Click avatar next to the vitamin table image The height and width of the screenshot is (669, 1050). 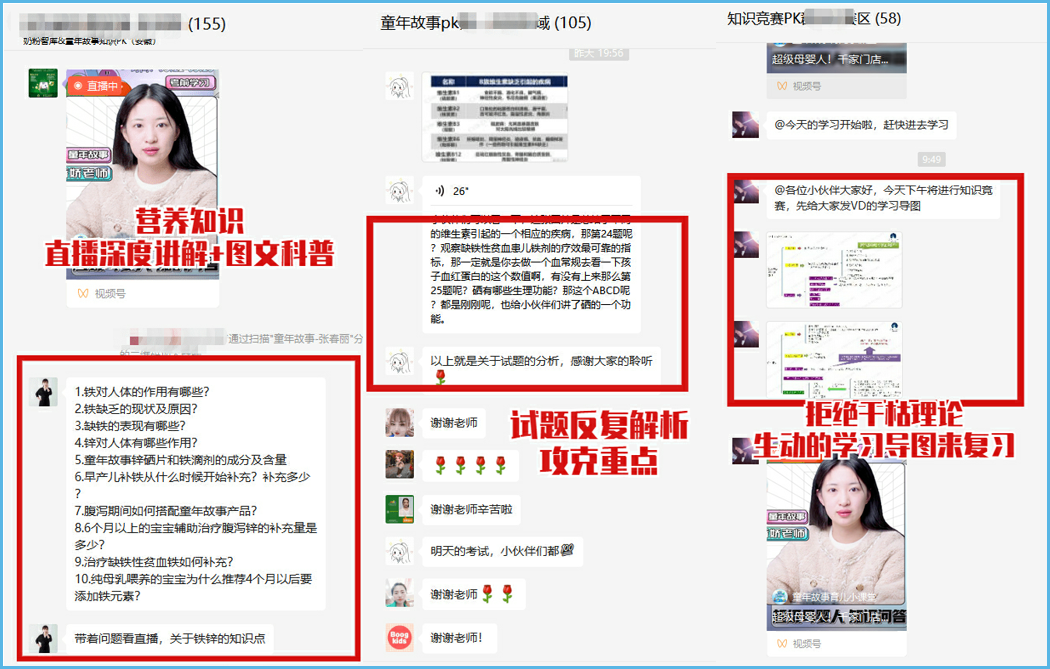400,86
